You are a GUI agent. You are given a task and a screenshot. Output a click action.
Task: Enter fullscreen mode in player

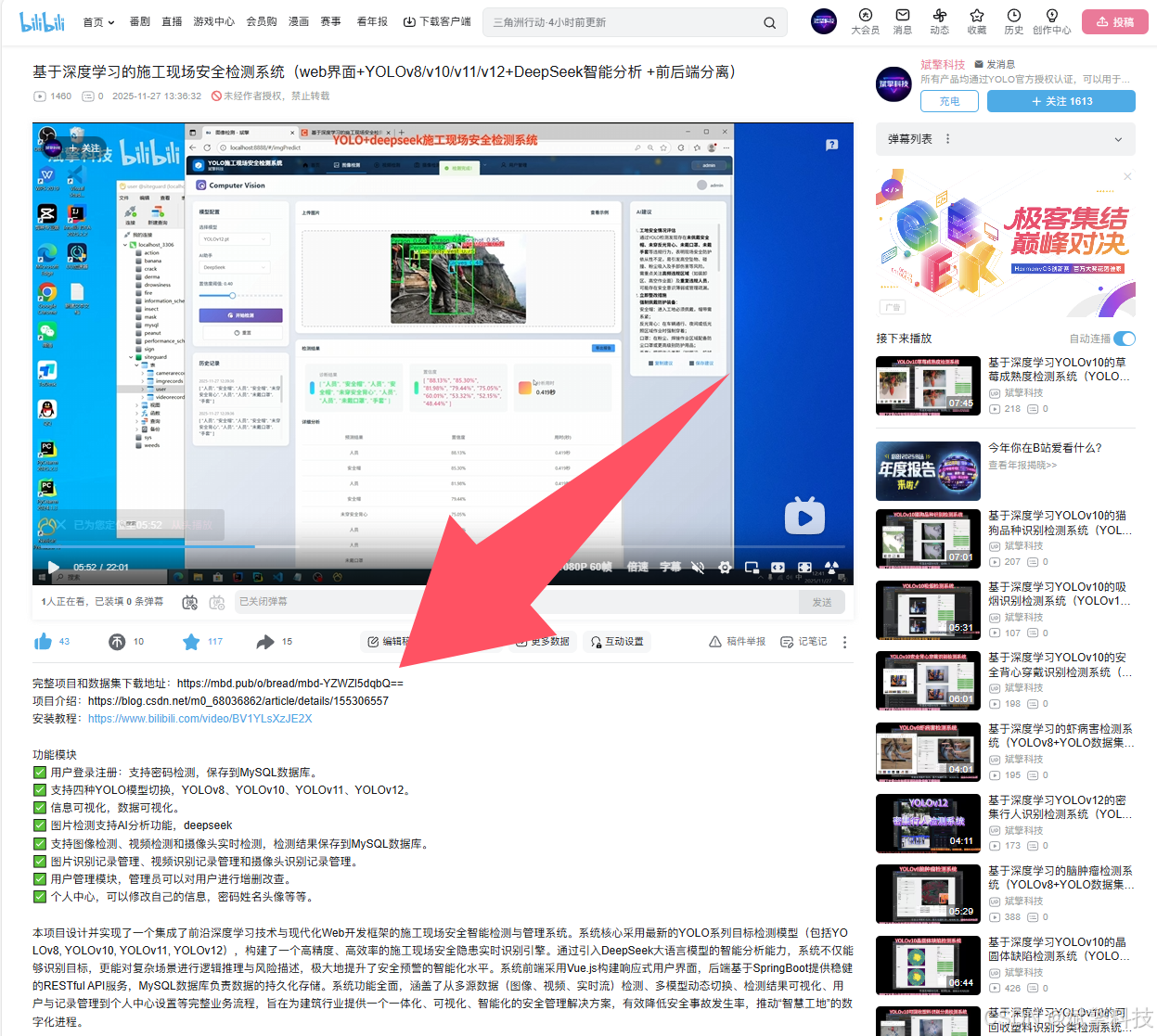click(x=831, y=567)
